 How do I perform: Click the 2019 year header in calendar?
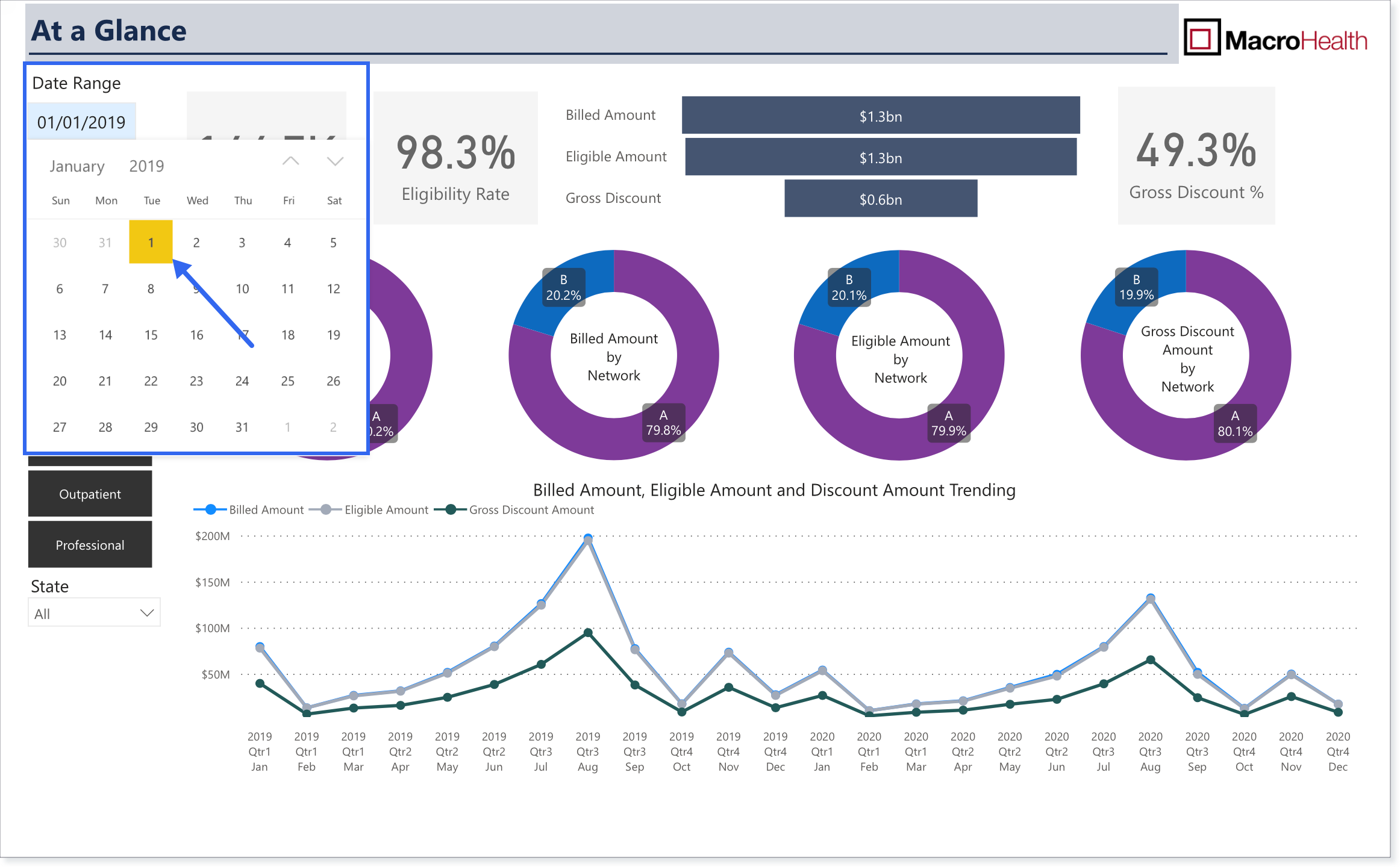[x=146, y=166]
